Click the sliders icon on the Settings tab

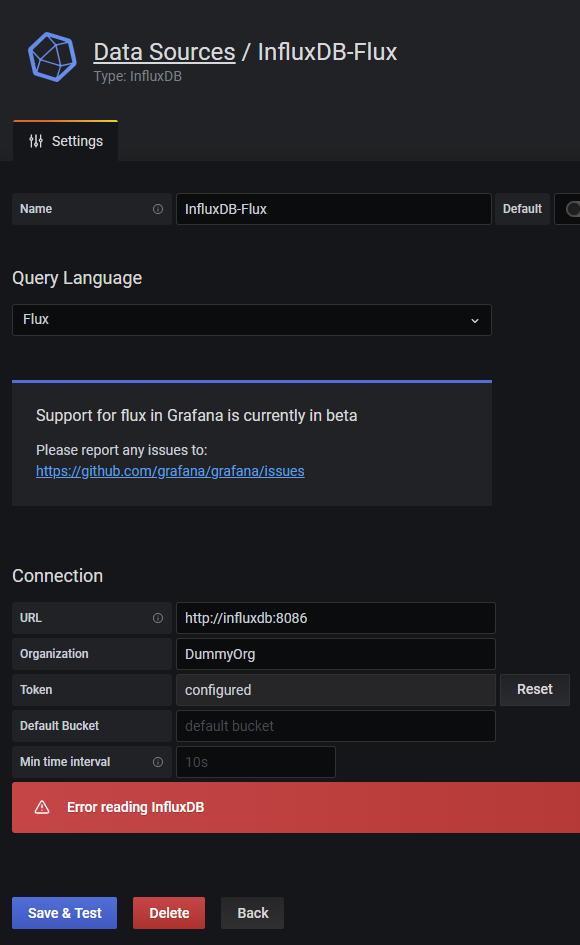pyautogui.click(x=35, y=141)
